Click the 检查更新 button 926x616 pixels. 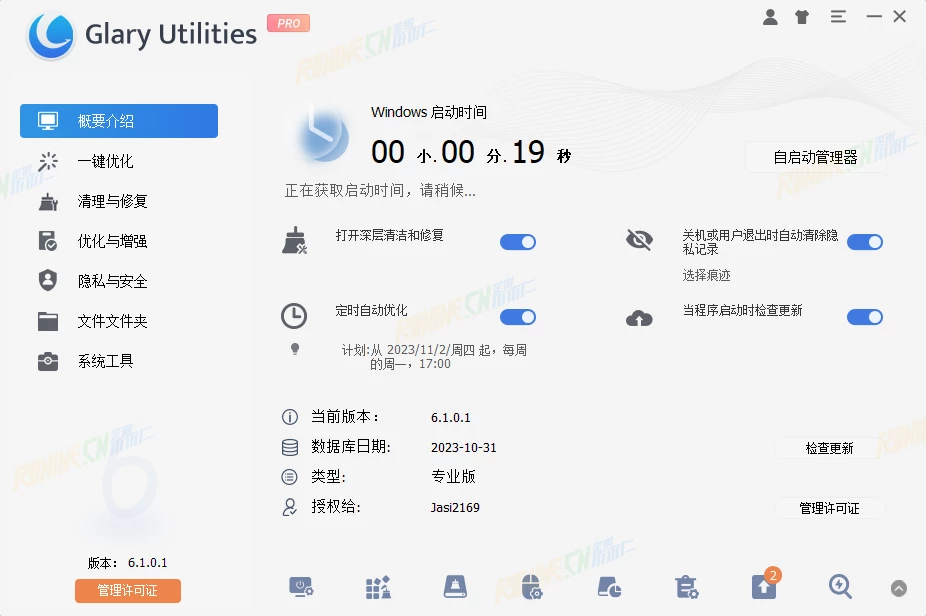829,448
